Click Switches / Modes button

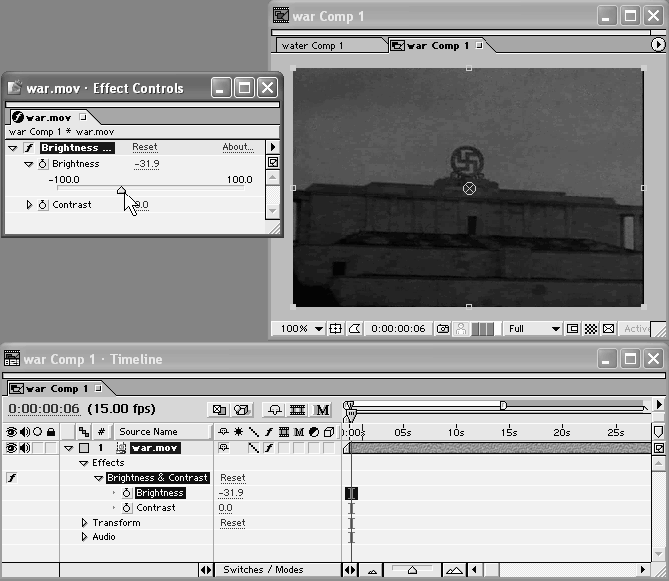pyautogui.click(x=263, y=570)
